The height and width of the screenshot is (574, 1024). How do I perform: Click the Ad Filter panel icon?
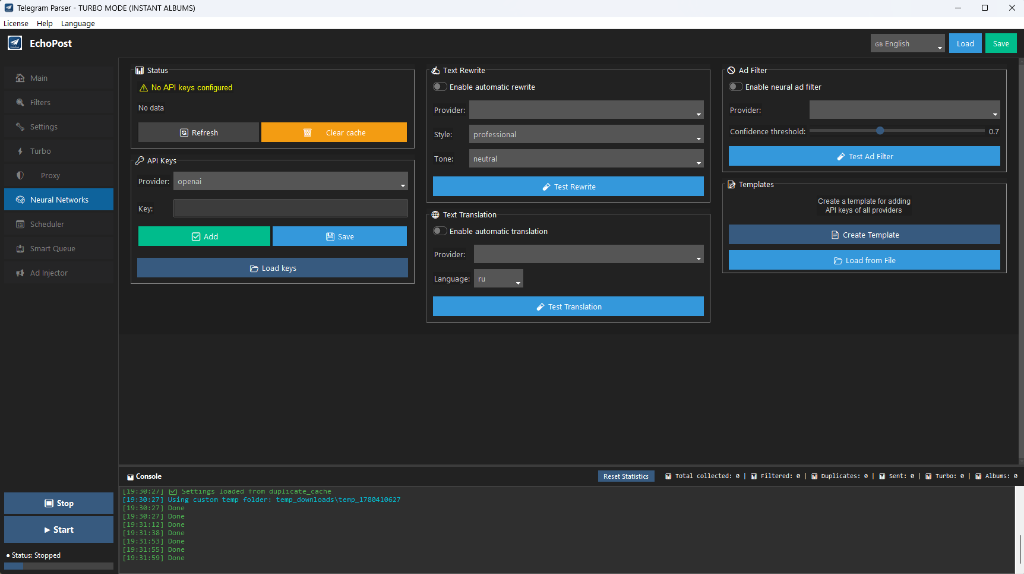tap(731, 70)
